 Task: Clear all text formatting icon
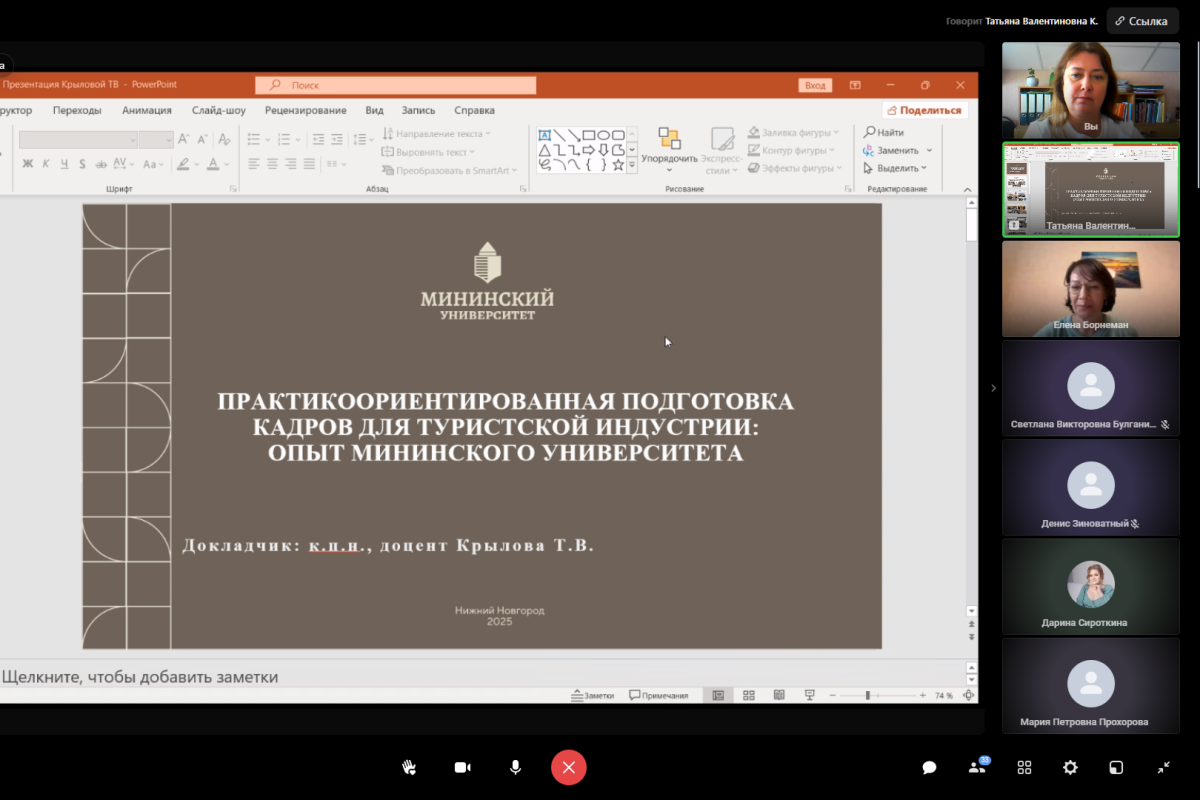[x=224, y=139]
